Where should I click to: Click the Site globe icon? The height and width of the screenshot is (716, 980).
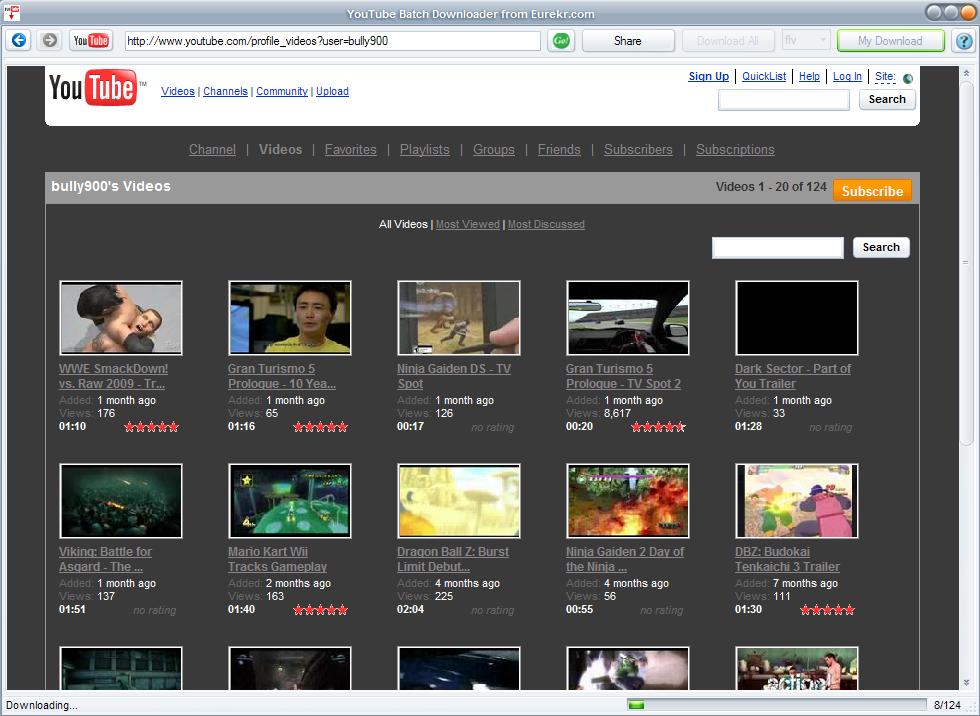click(x=908, y=79)
